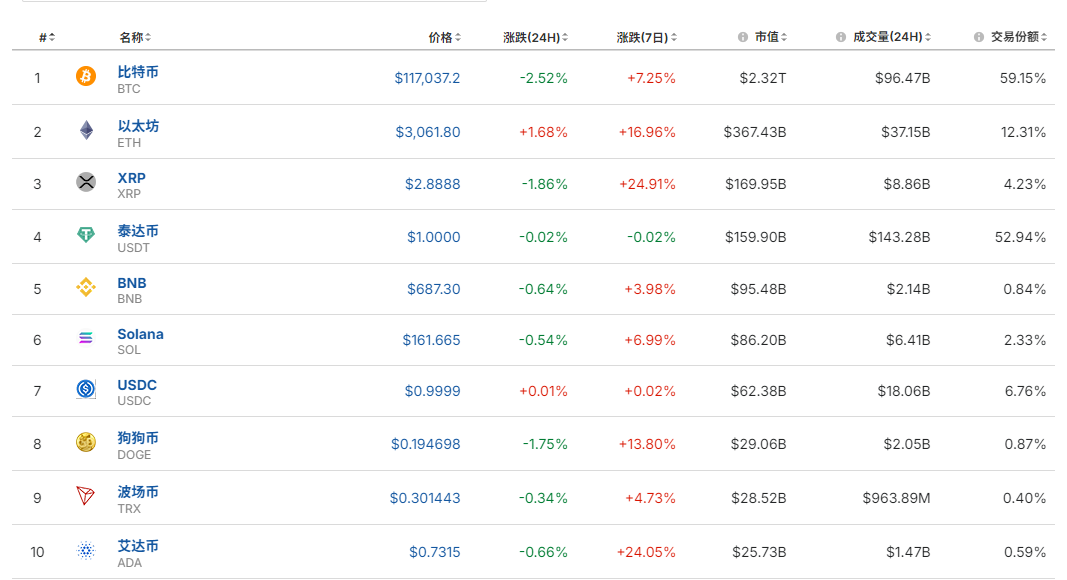Open the Solana name link

pyautogui.click(x=140, y=334)
